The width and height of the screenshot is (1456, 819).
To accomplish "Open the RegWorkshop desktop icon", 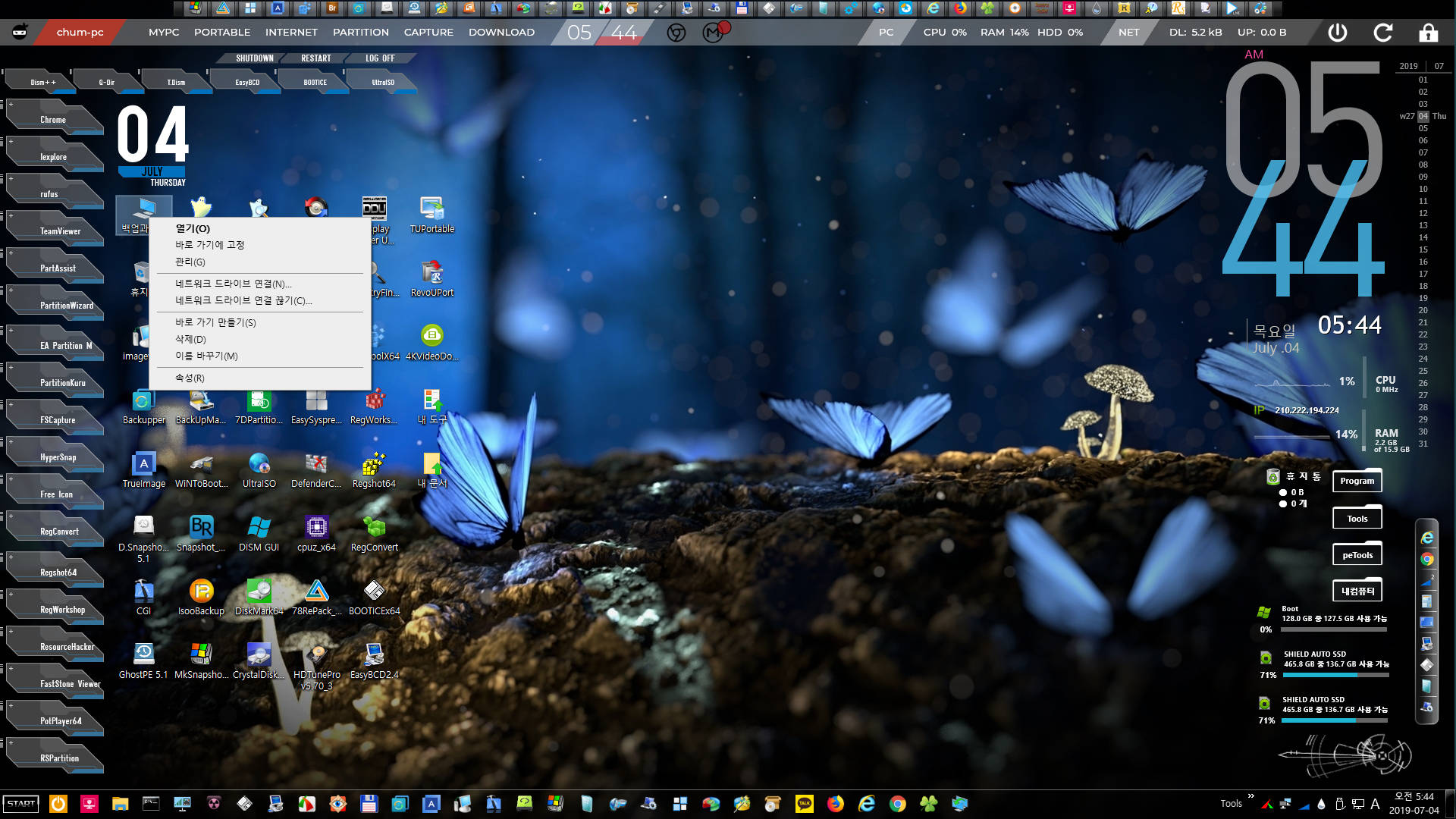I will [x=374, y=406].
